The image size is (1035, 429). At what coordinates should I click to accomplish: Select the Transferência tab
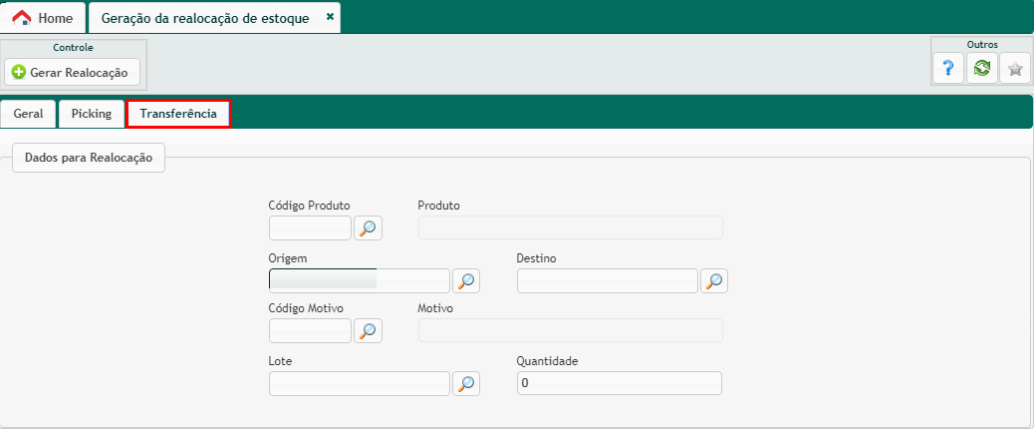178,114
